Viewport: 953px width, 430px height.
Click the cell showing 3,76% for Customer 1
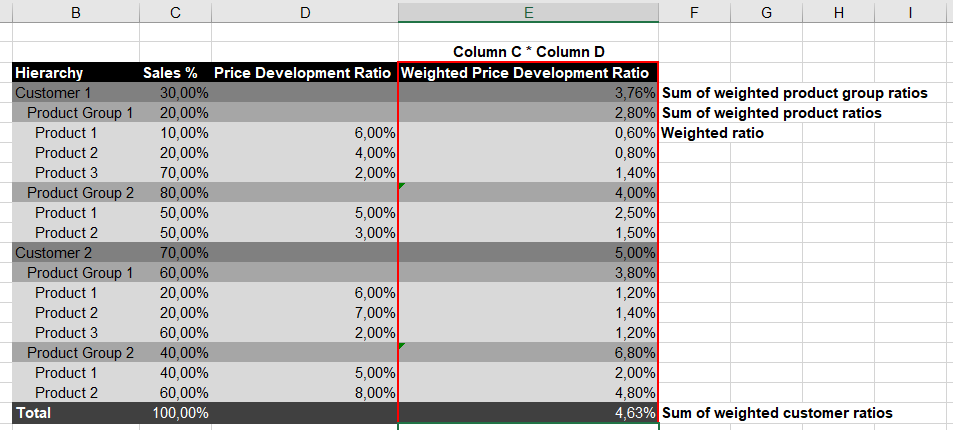528,93
